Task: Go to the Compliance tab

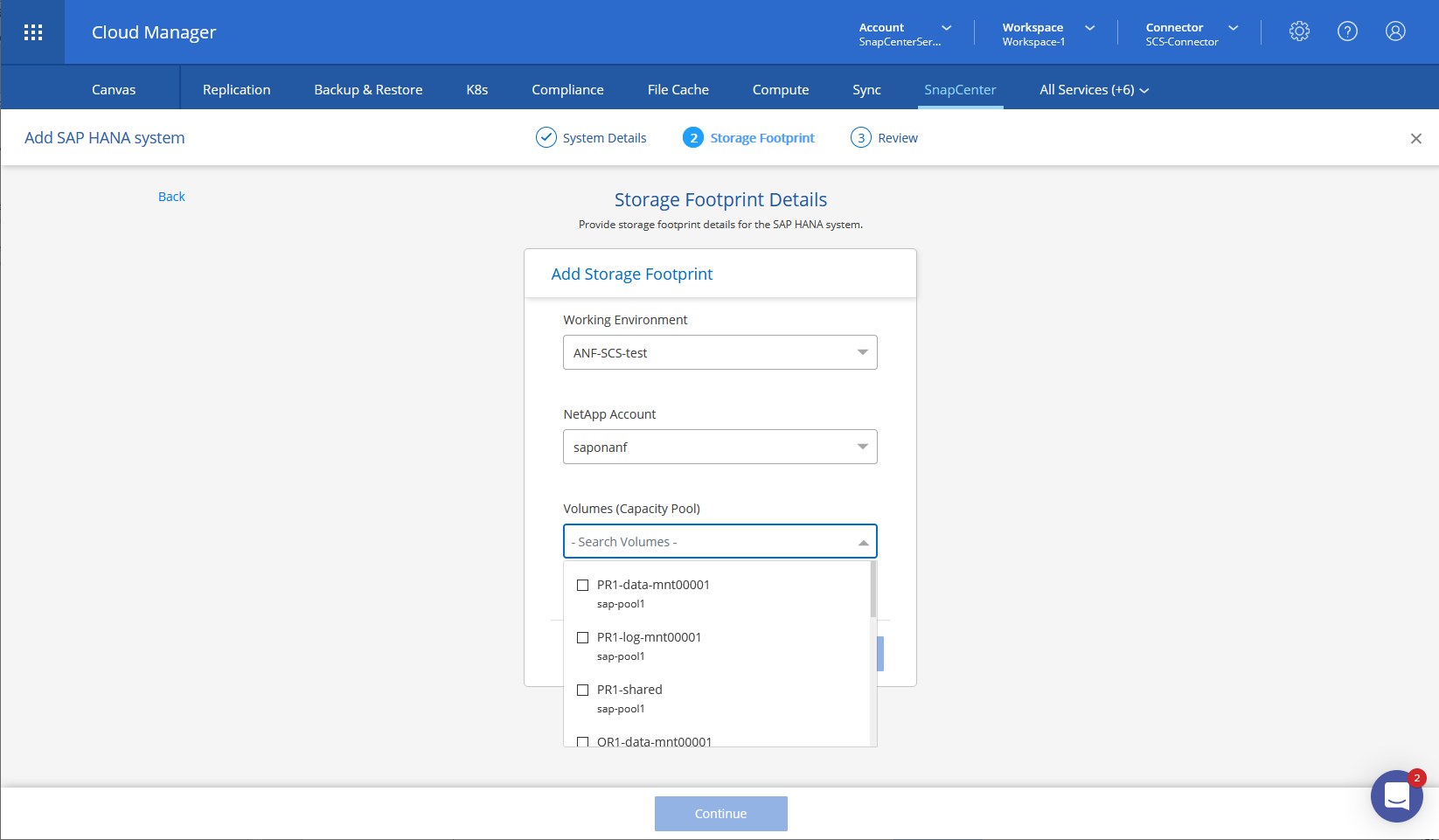Action: coord(567,90)
